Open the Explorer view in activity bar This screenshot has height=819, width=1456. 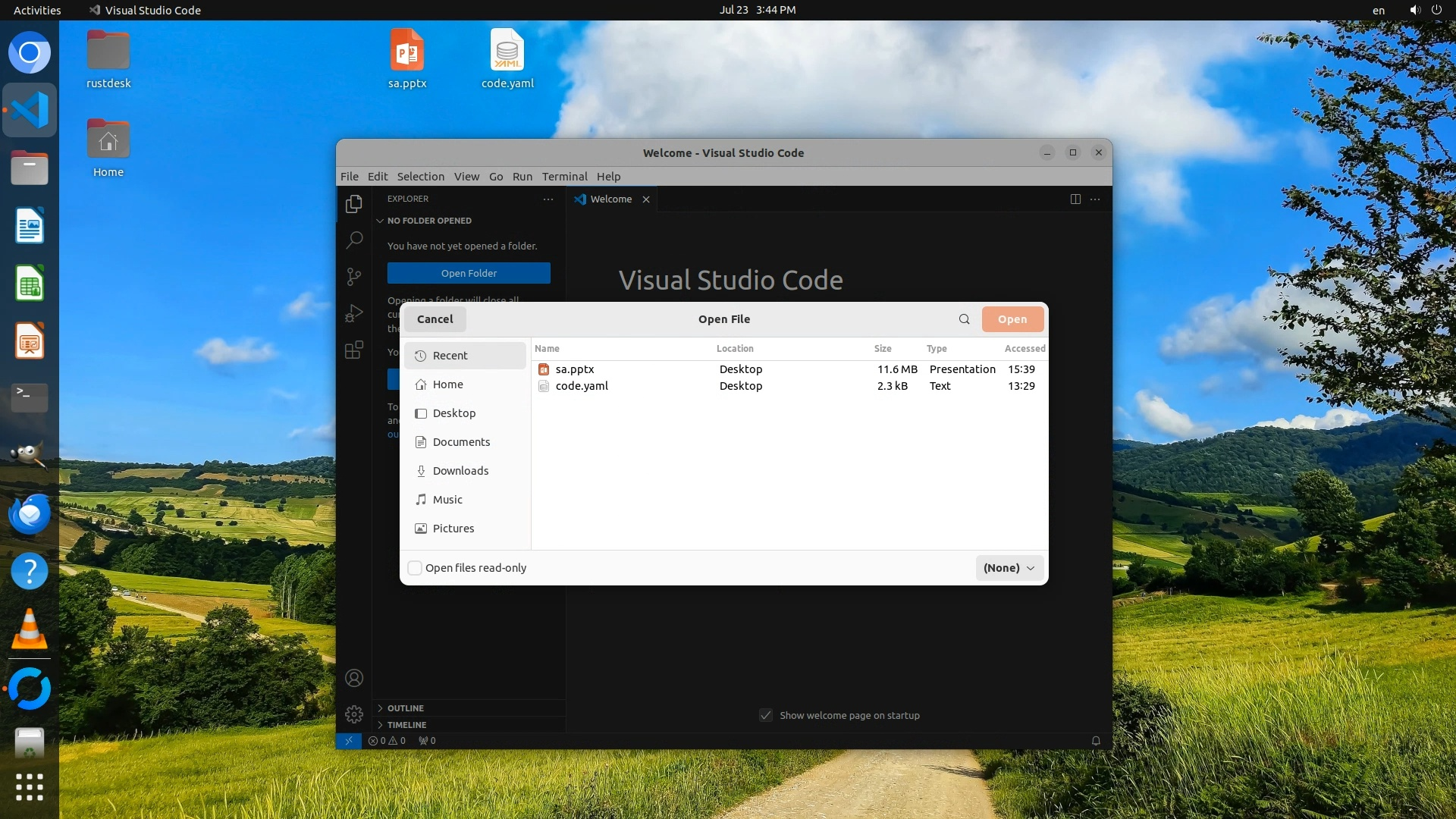[x=354, y=204]
